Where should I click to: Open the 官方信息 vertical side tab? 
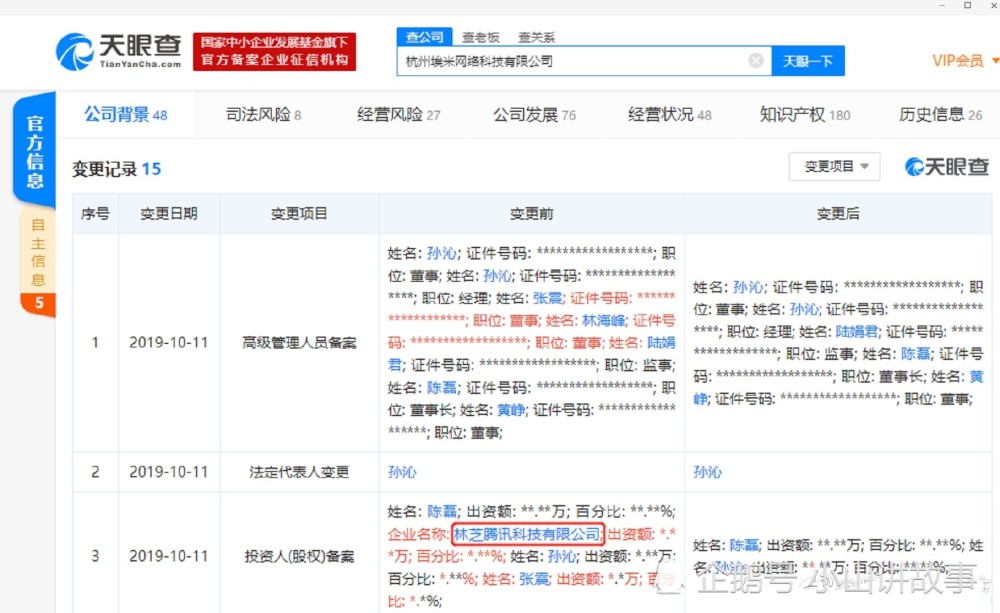(37, 150)
